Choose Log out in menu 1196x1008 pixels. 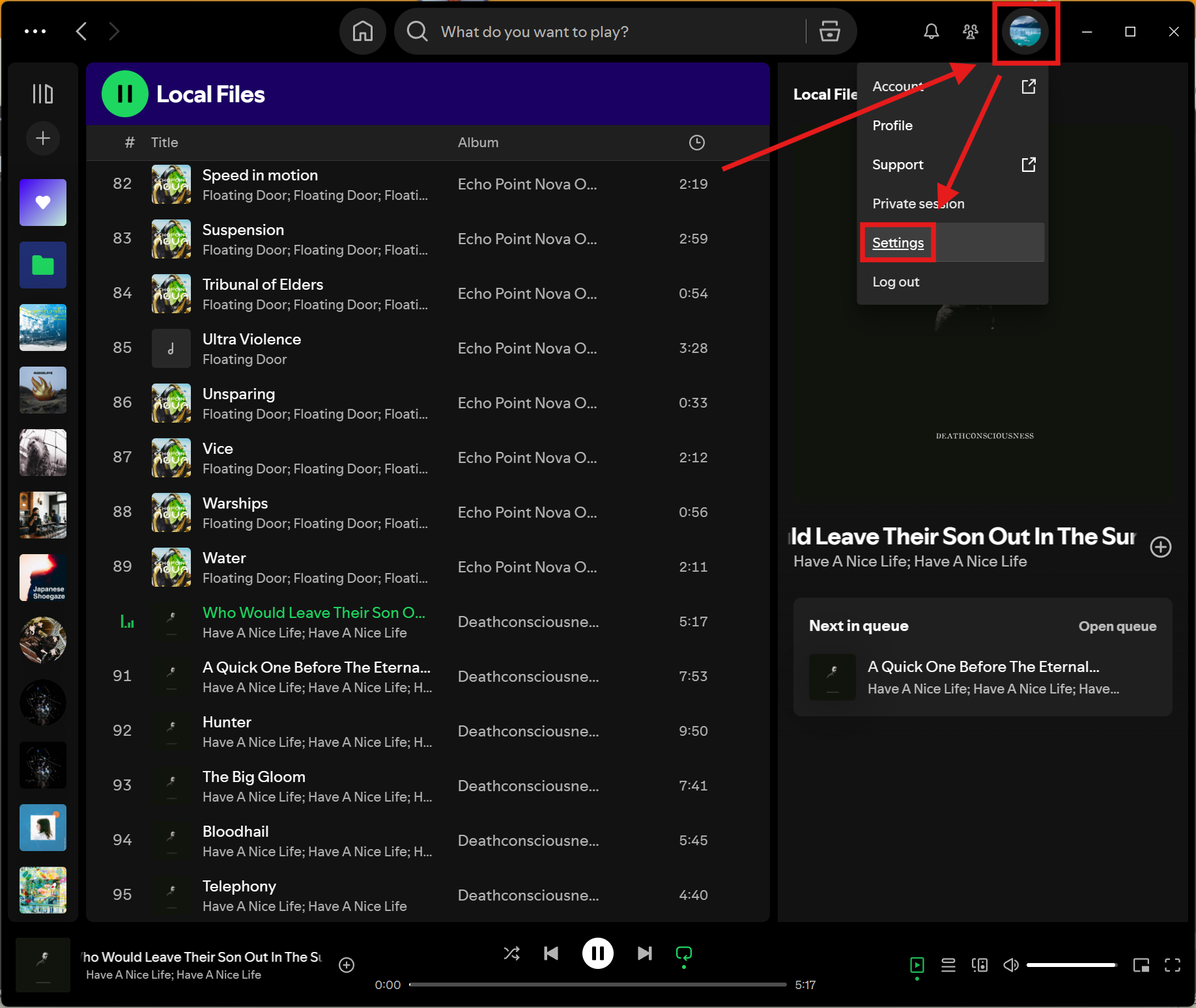[x=952, y=282]
